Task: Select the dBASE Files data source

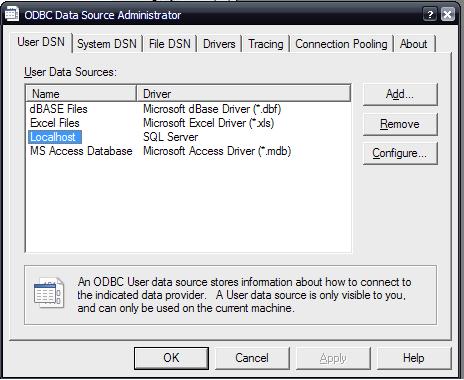Action: (59, 109)
